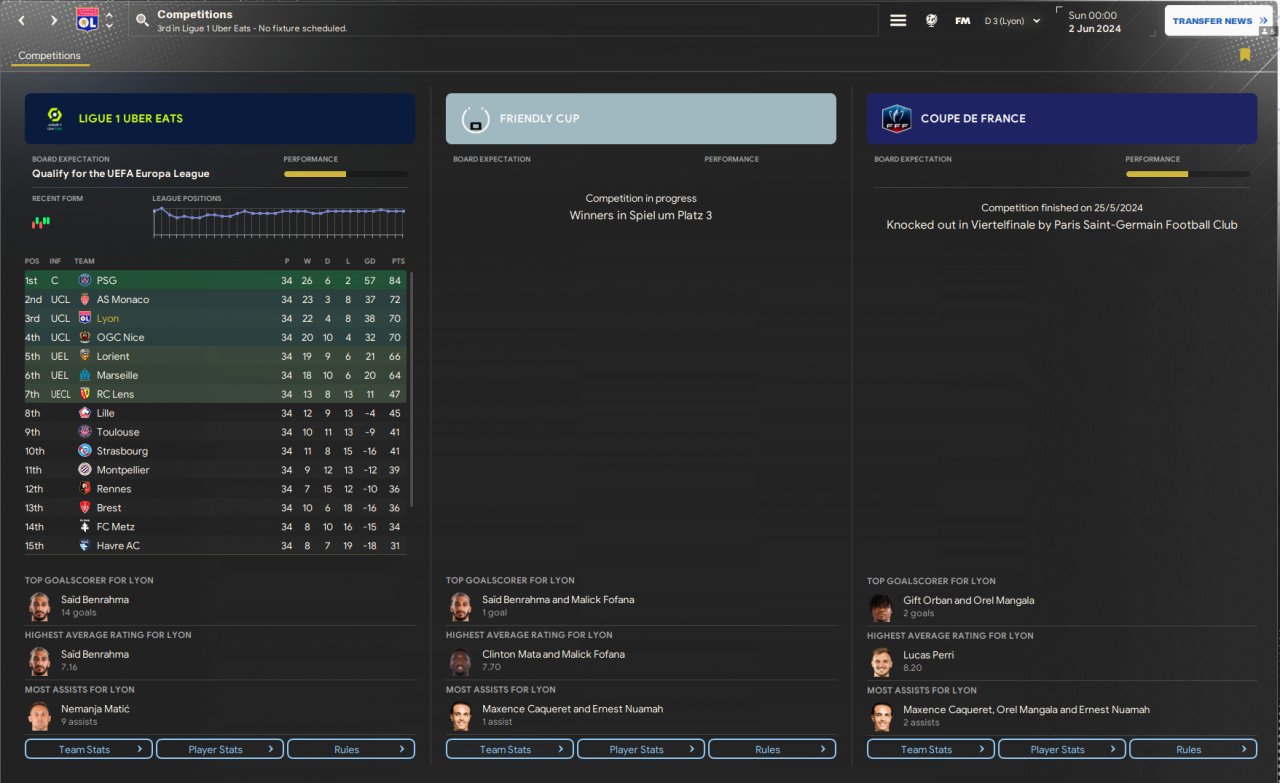The height and width of the screenshot is (783, 1280).
Task: Expand the D 3 (Lyon) manager dropdown
Action: (x=1013, y=20)
